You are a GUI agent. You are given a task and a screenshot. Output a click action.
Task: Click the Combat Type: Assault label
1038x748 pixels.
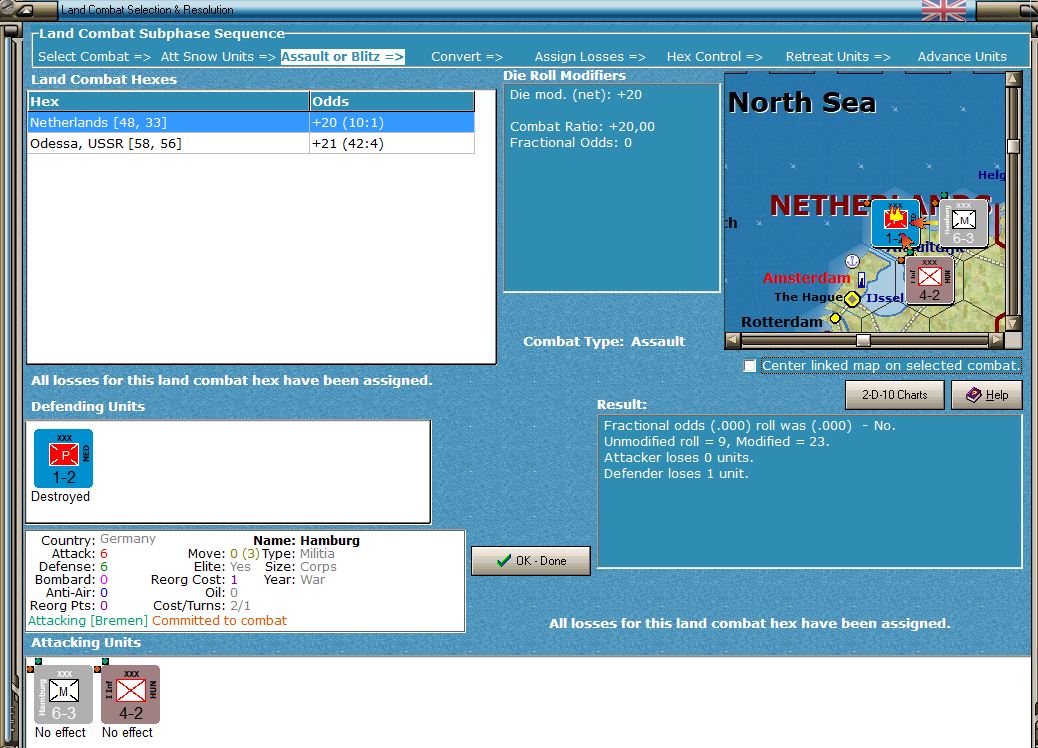click(604, 342)
